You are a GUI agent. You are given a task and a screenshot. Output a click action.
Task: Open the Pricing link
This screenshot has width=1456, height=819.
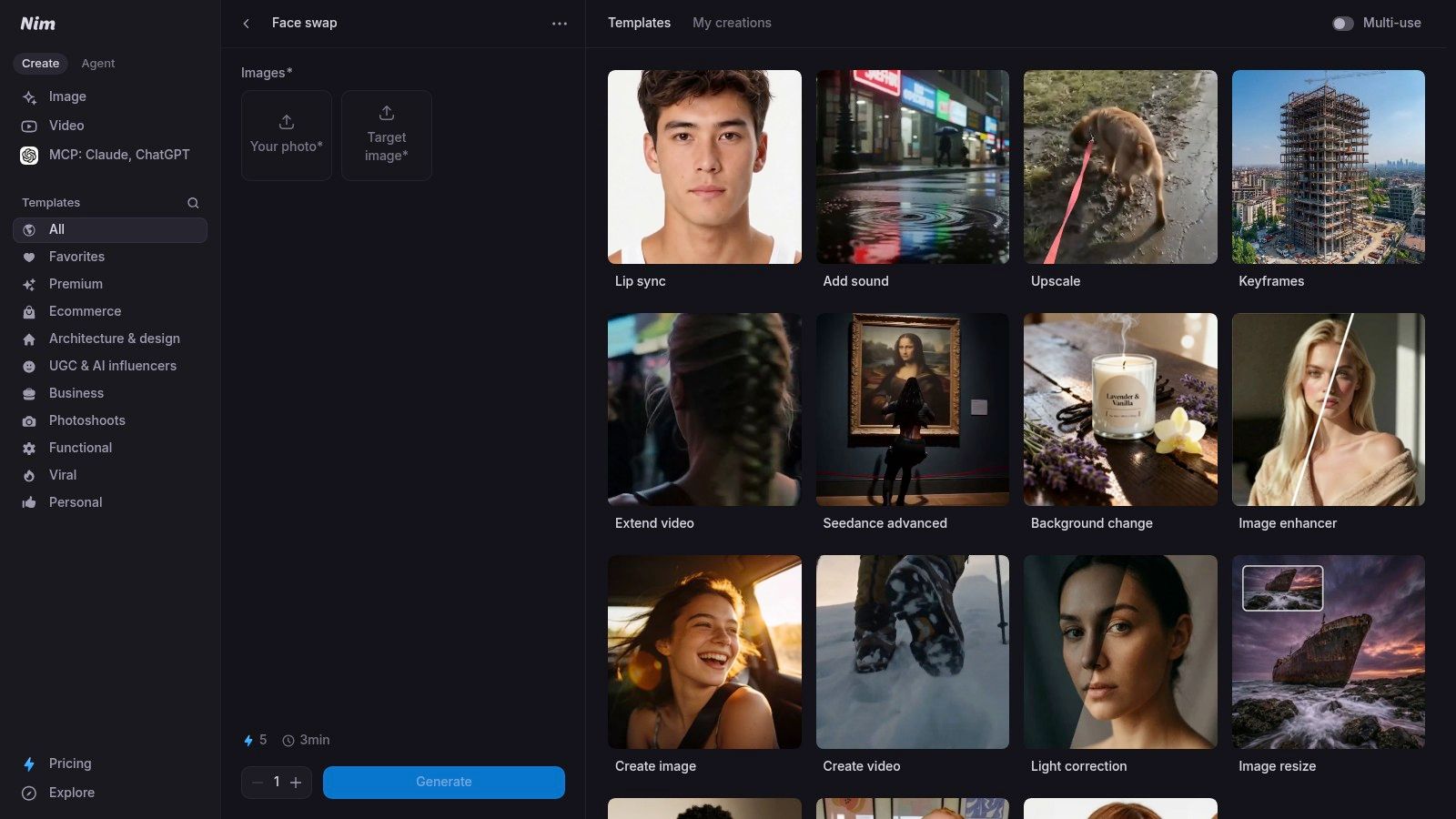point(70,763)
